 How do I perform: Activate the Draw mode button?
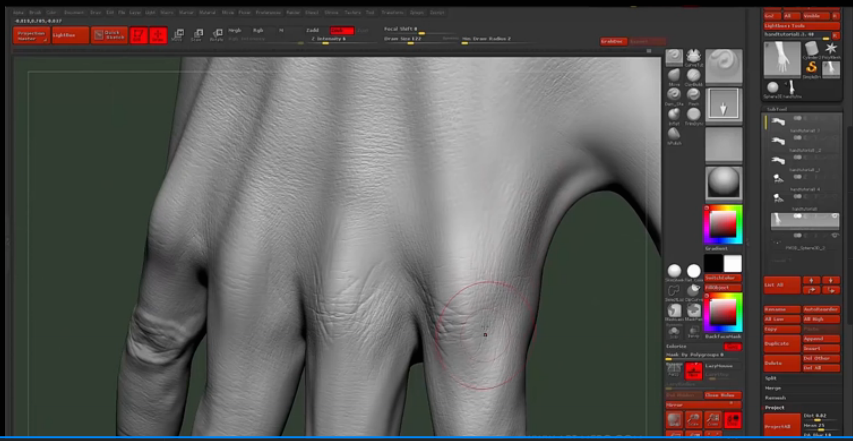point(158,35)
